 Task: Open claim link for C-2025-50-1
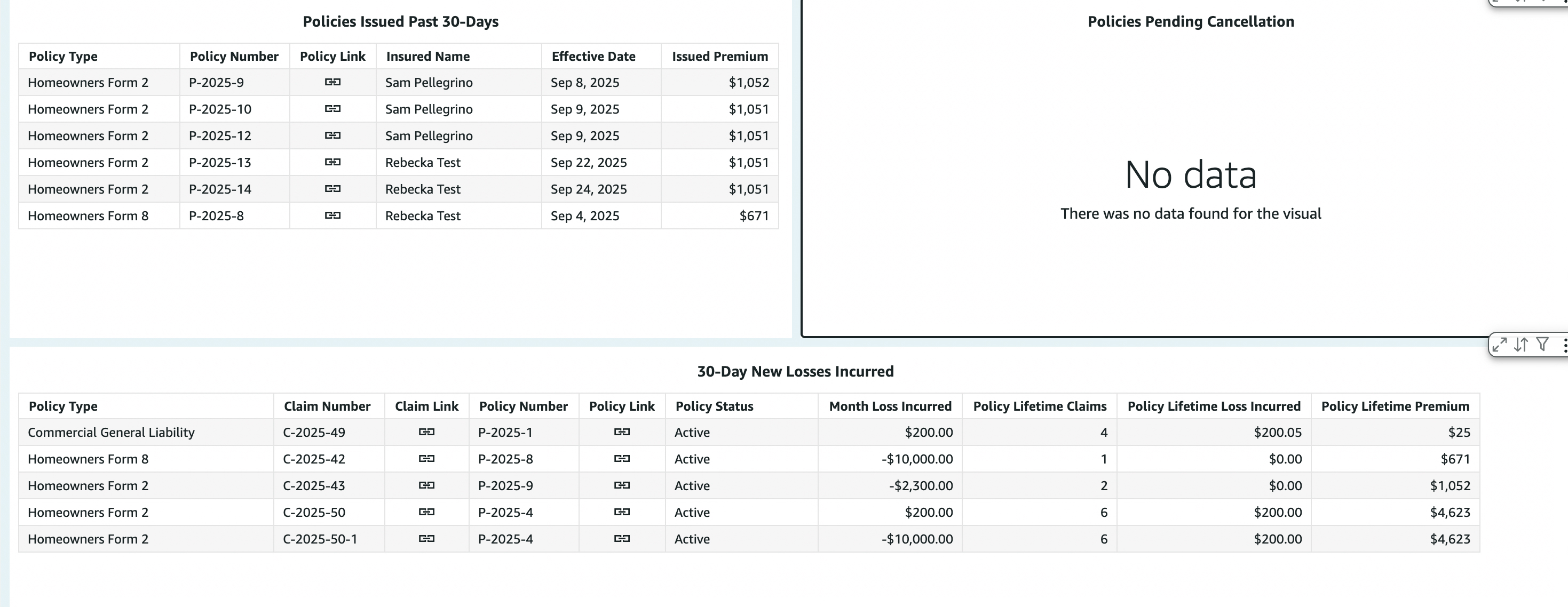[426, 539]
